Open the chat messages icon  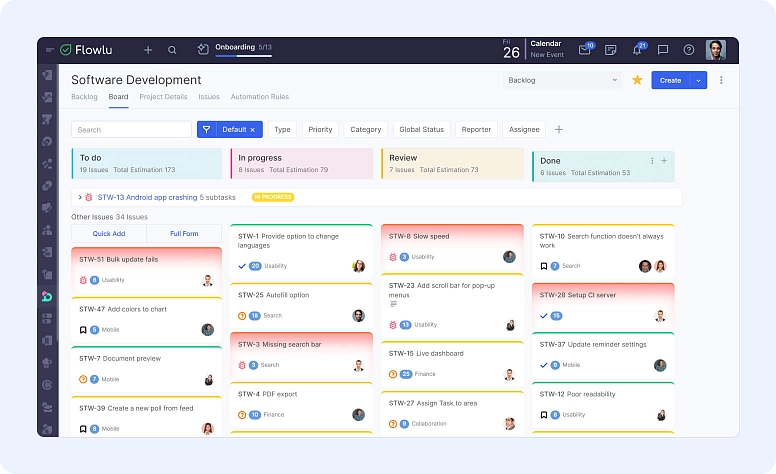pyautogui.click(x=662, y=50)
